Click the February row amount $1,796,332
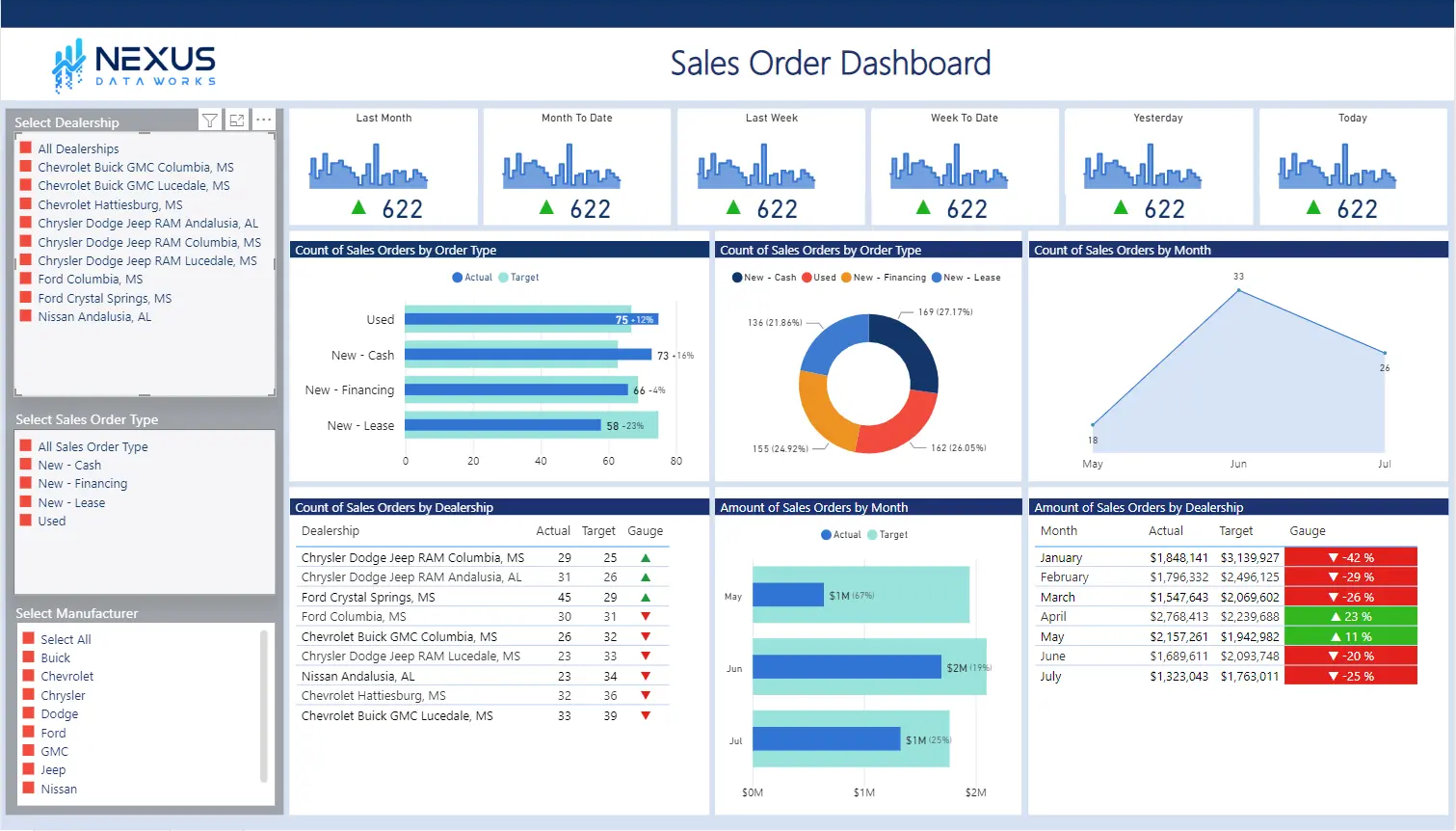The image size is (1456, 831). click(x=1178, y=577)
